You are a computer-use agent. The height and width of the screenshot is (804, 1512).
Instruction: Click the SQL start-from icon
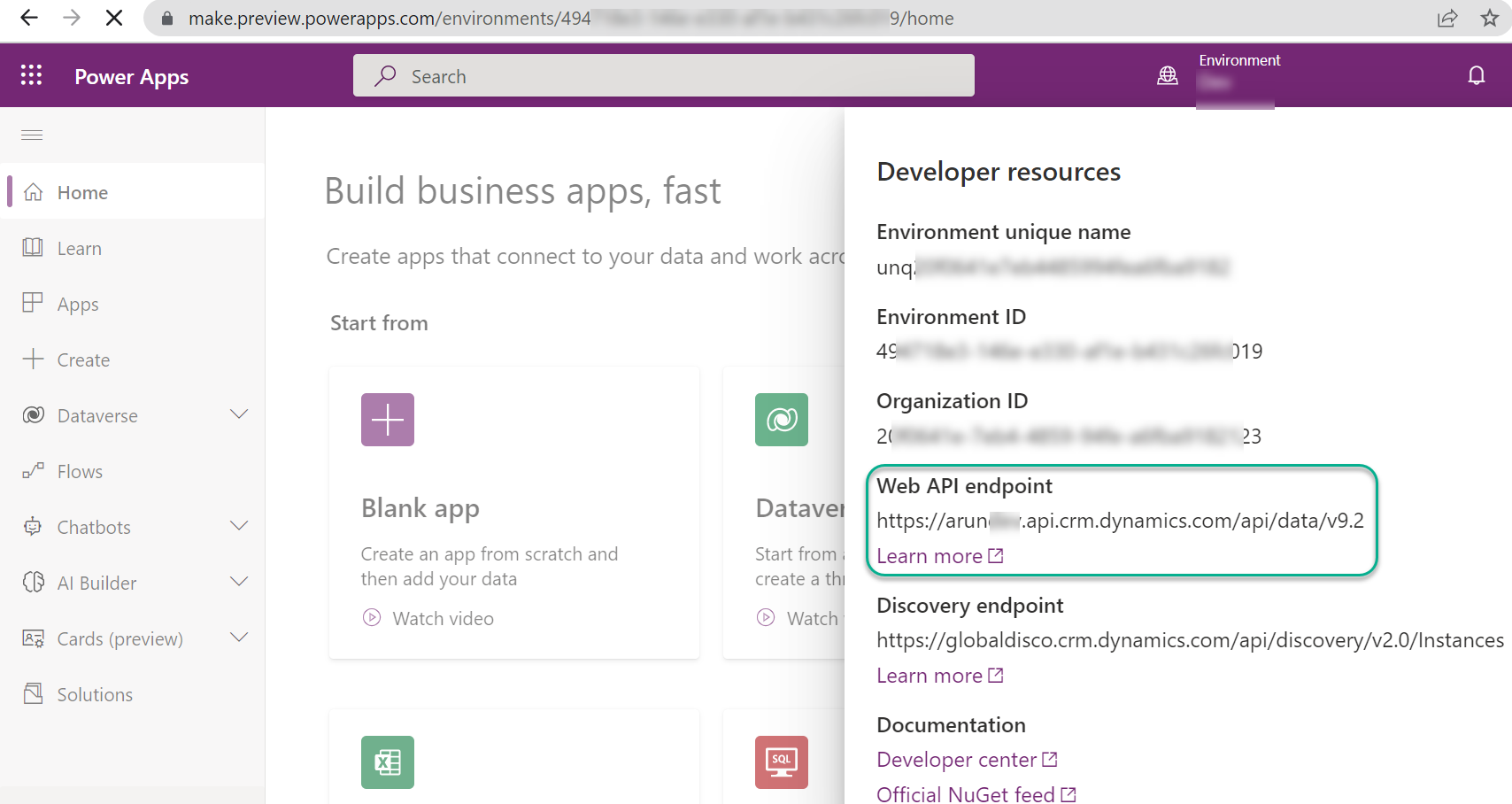[x=781, y=761]
